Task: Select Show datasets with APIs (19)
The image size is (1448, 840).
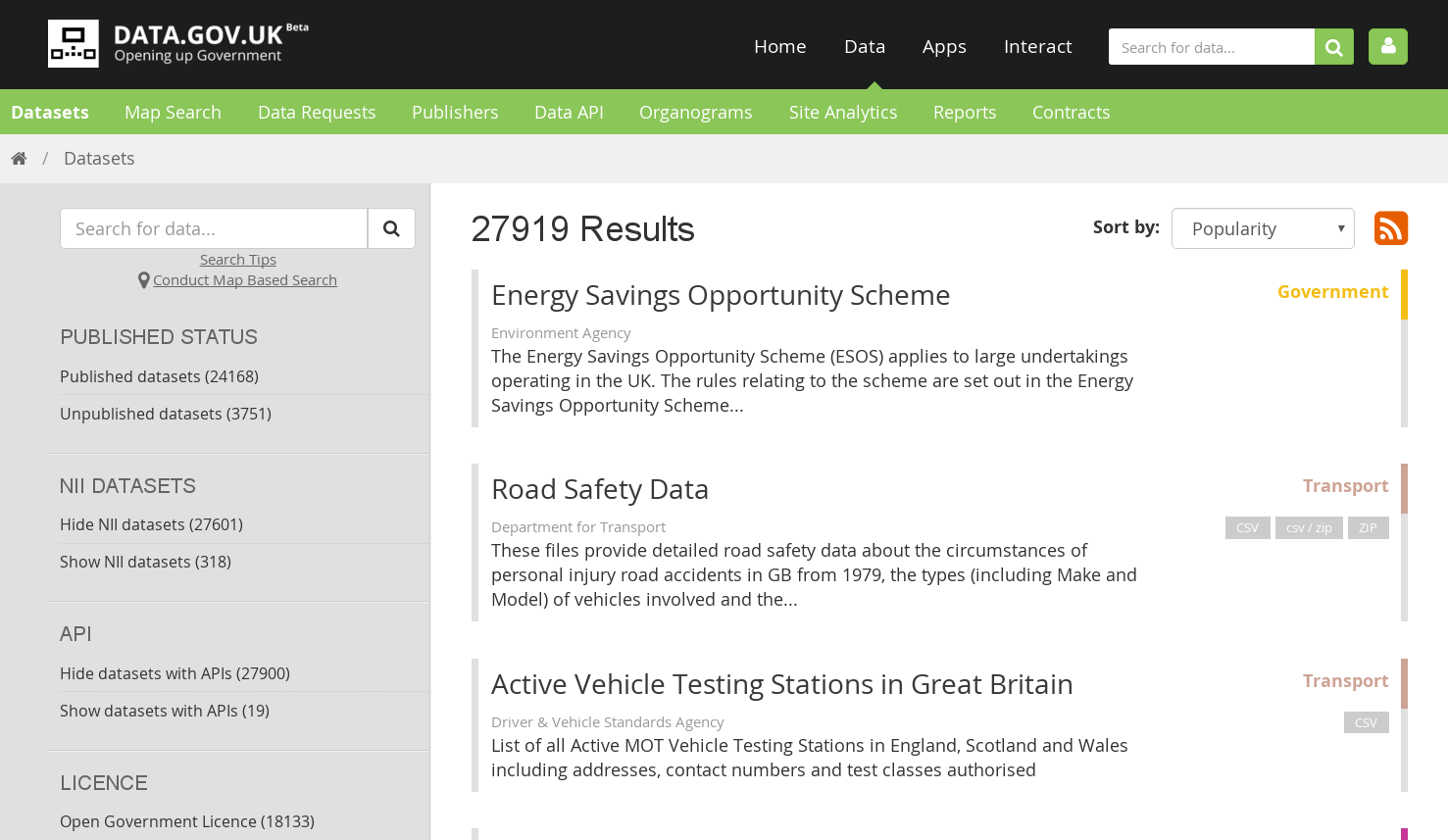Action: tap(165, 711)
